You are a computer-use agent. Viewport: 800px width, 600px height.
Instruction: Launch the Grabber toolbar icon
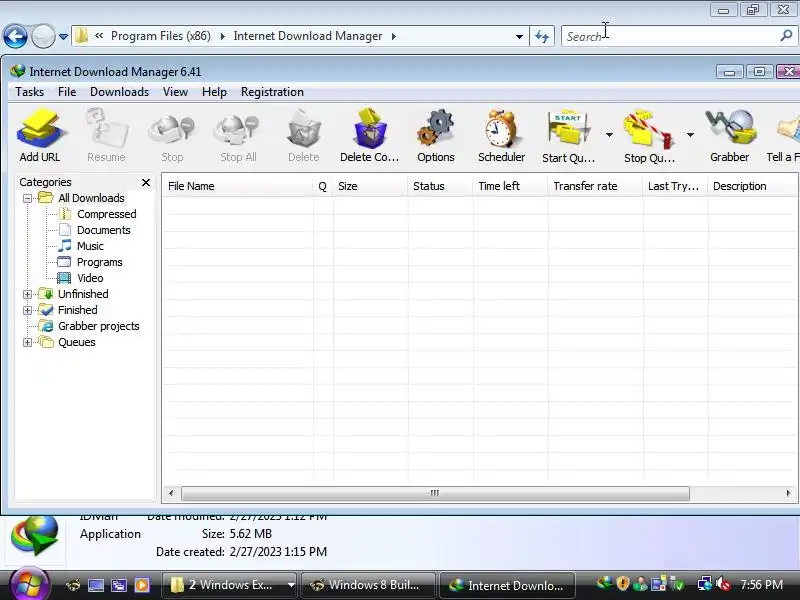(730, 135)
